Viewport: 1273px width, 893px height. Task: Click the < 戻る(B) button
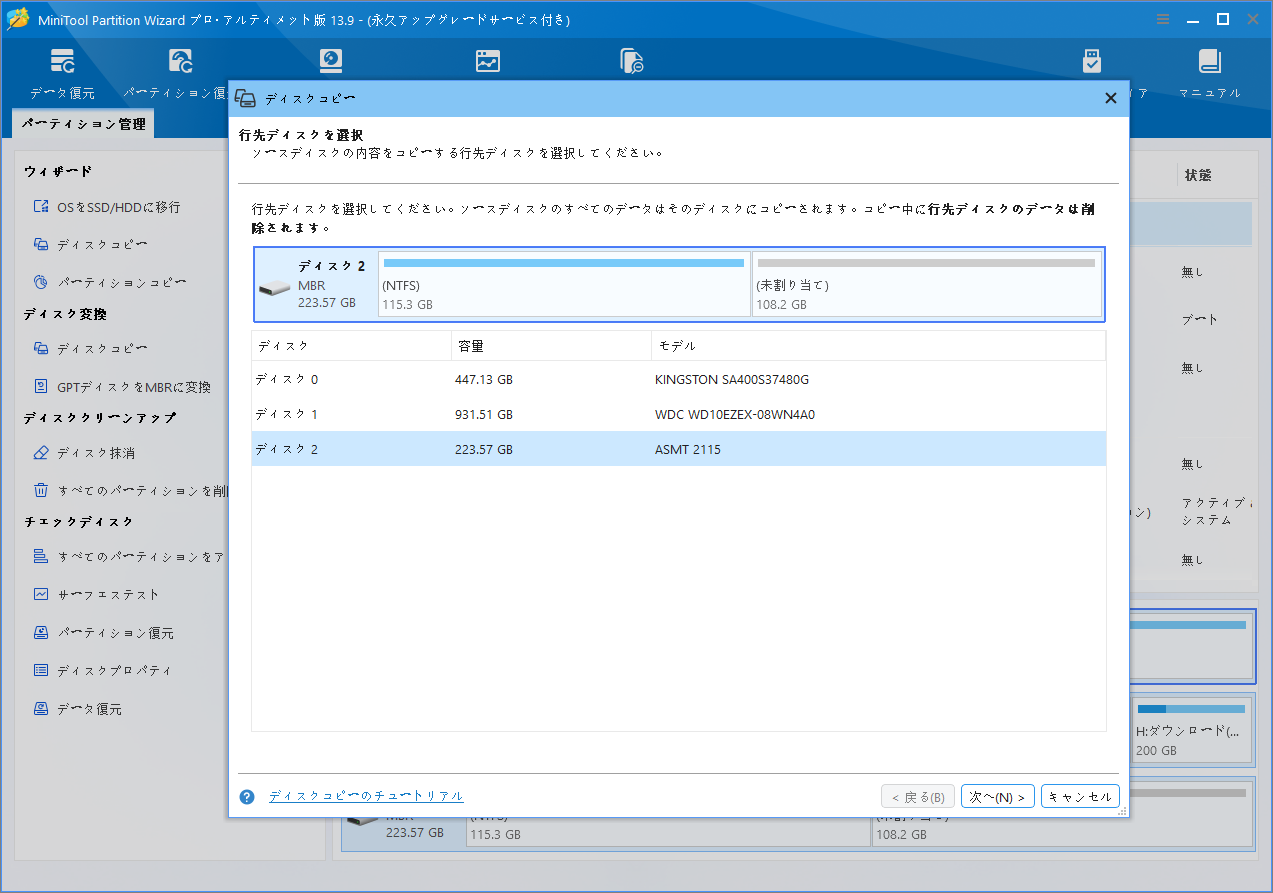click(x=917, y=797)
